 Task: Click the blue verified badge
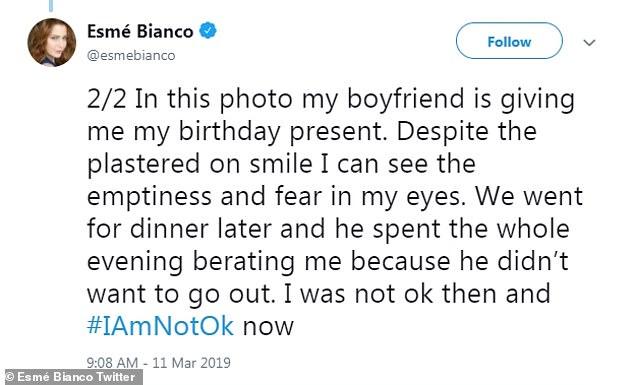[x=207, y=31]
